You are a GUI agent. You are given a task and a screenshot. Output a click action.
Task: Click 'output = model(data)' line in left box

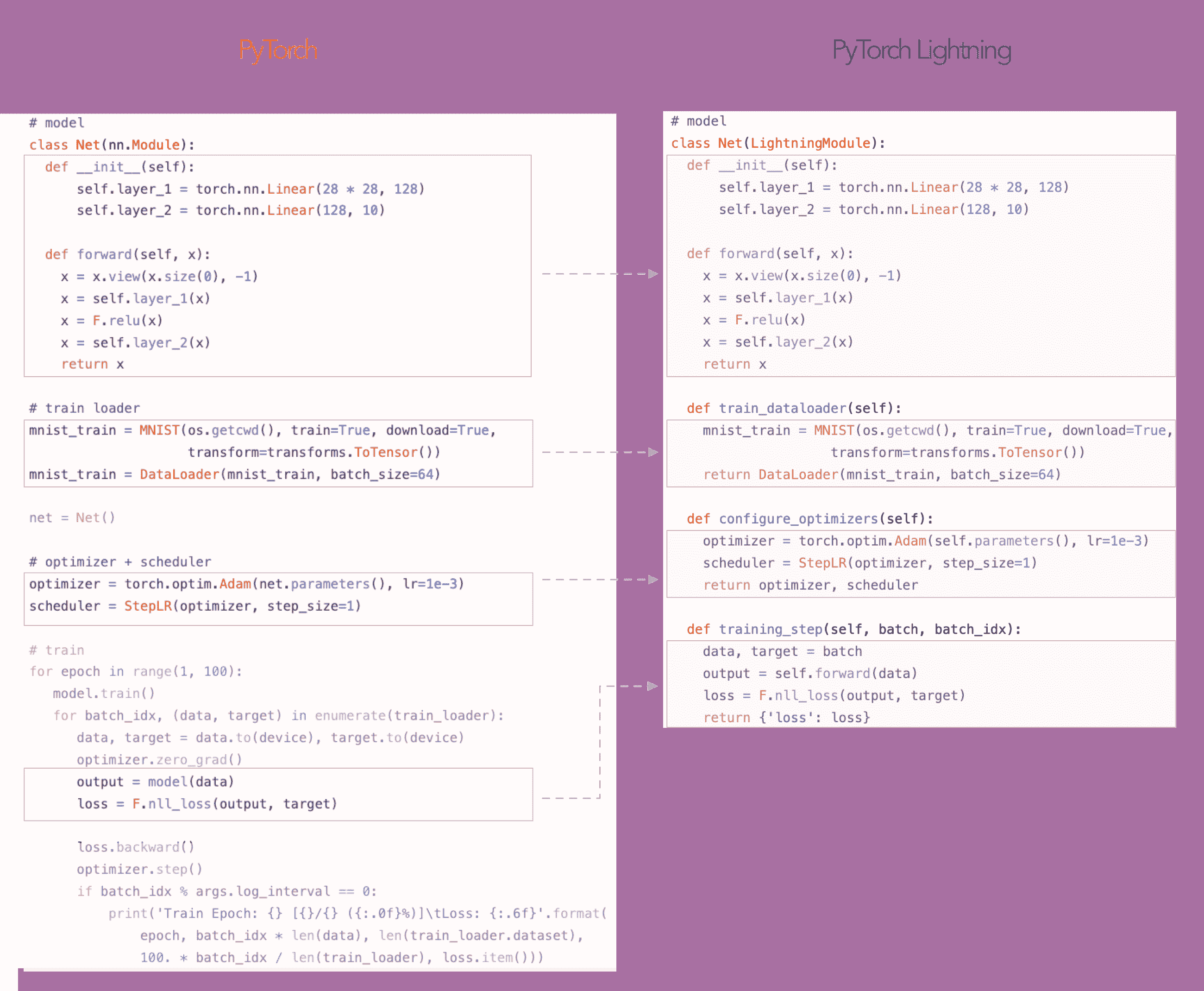(x=155, y=782)
